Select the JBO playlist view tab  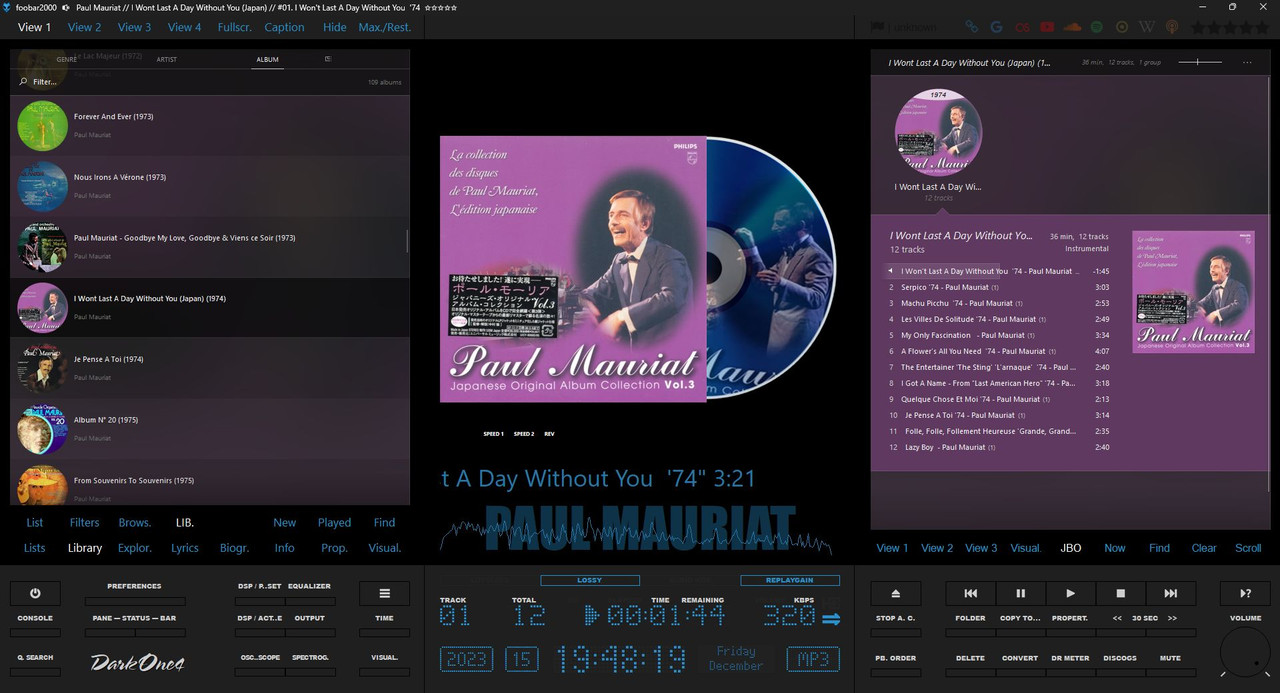click(1070, 548)
